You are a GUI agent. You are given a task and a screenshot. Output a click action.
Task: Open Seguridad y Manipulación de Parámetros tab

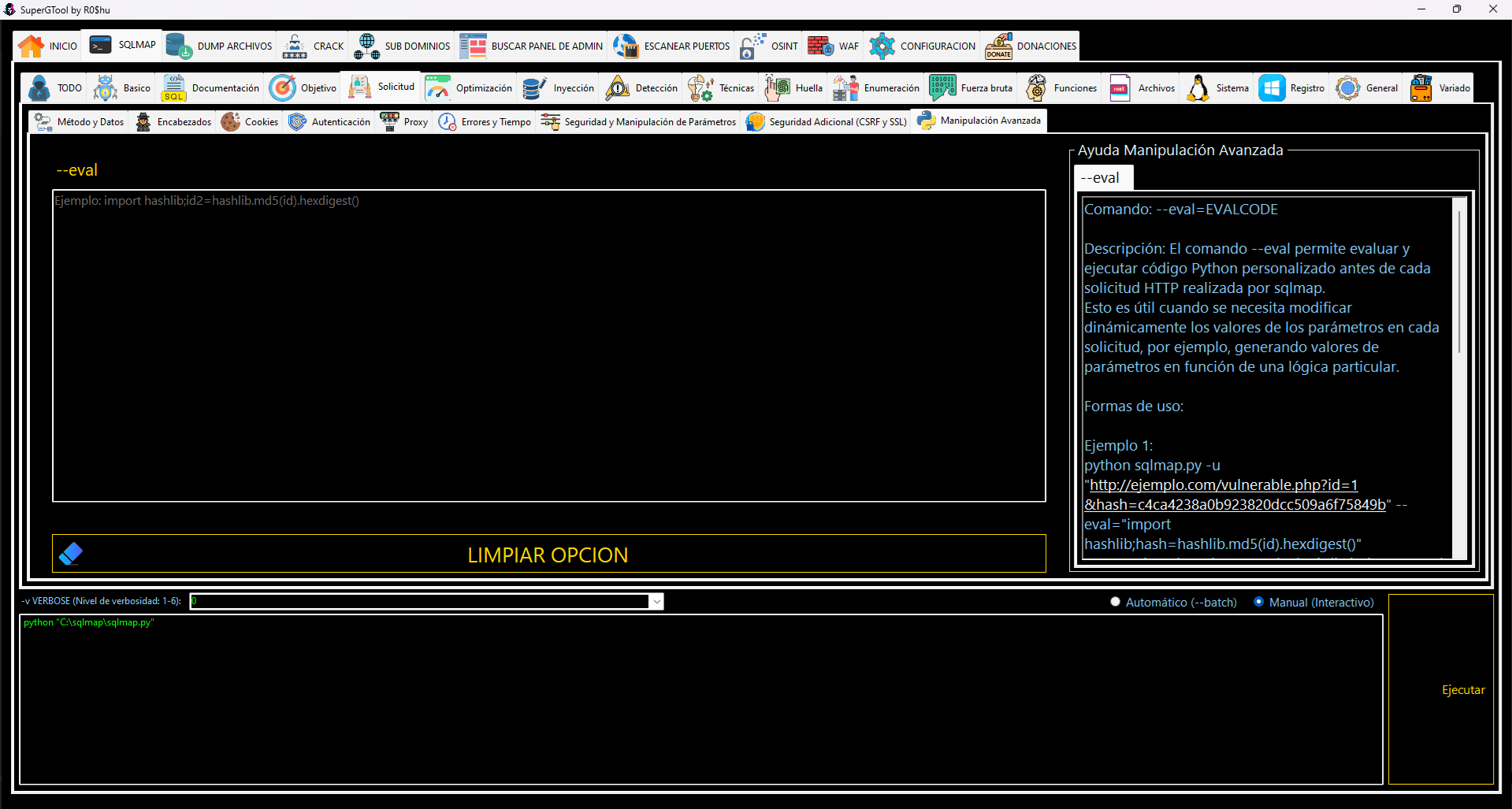click(x=639, y=122)
